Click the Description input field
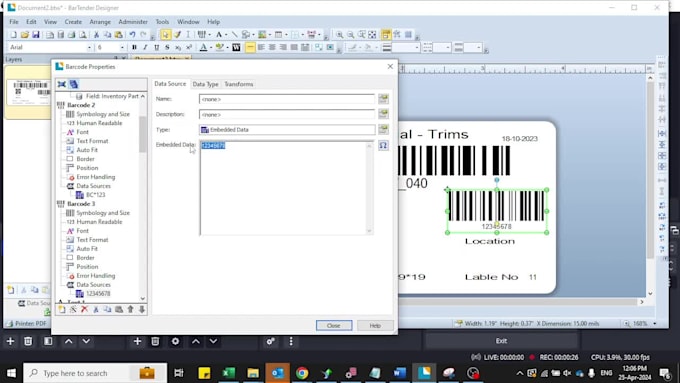 (287, 115)
